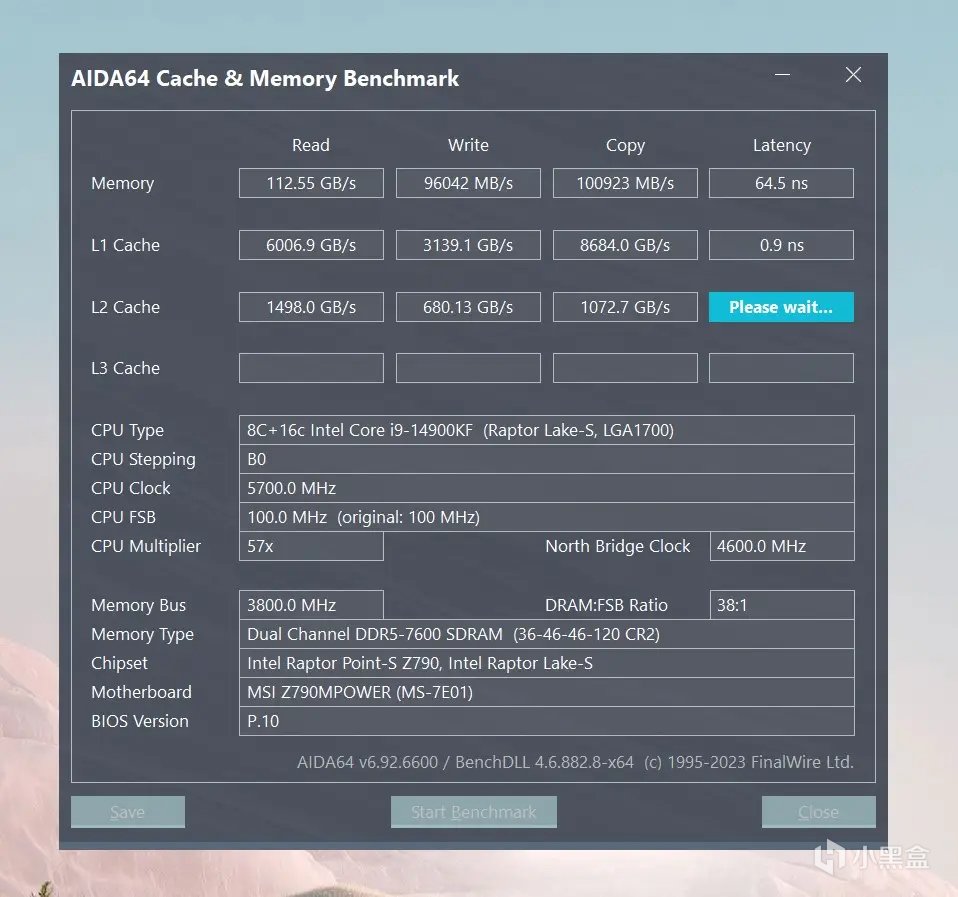Click the CPU Multiplier value 57x

pyautogui.click(x=311, y=546)
